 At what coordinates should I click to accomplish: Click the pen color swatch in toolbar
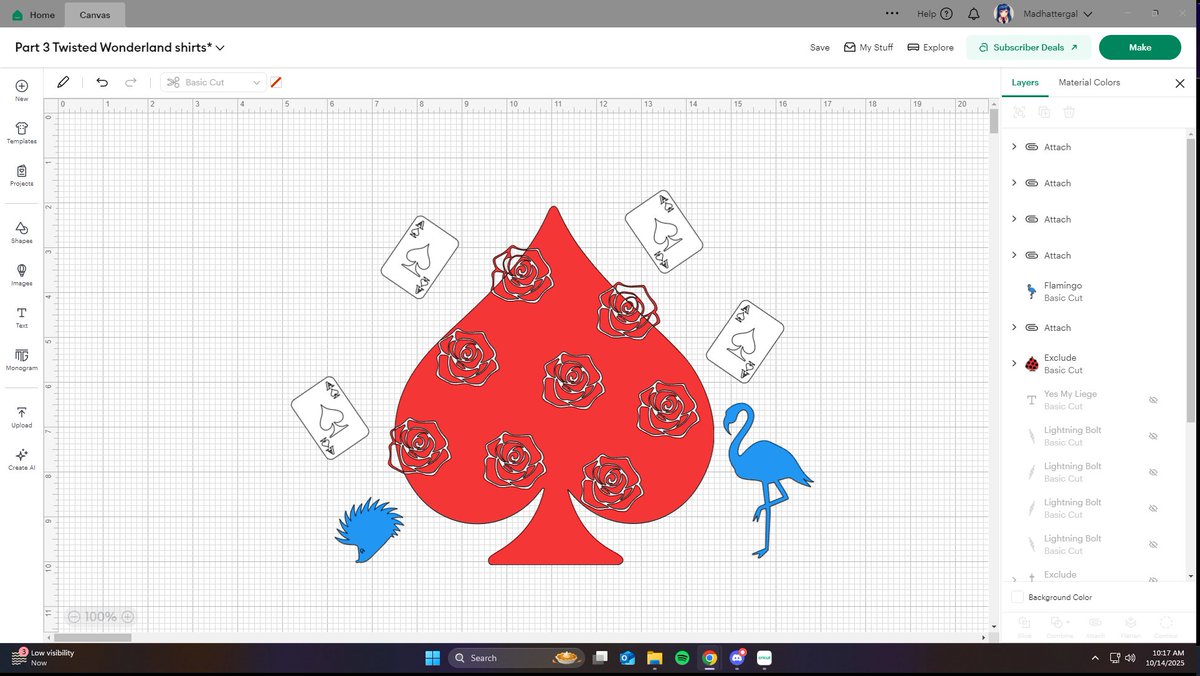(276, 82)
